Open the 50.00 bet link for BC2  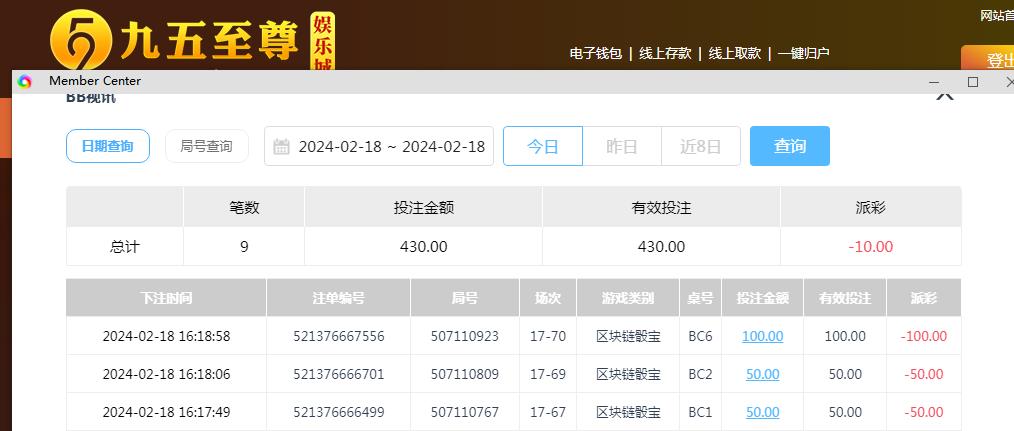pyautogui.click(x=762, y=375)
